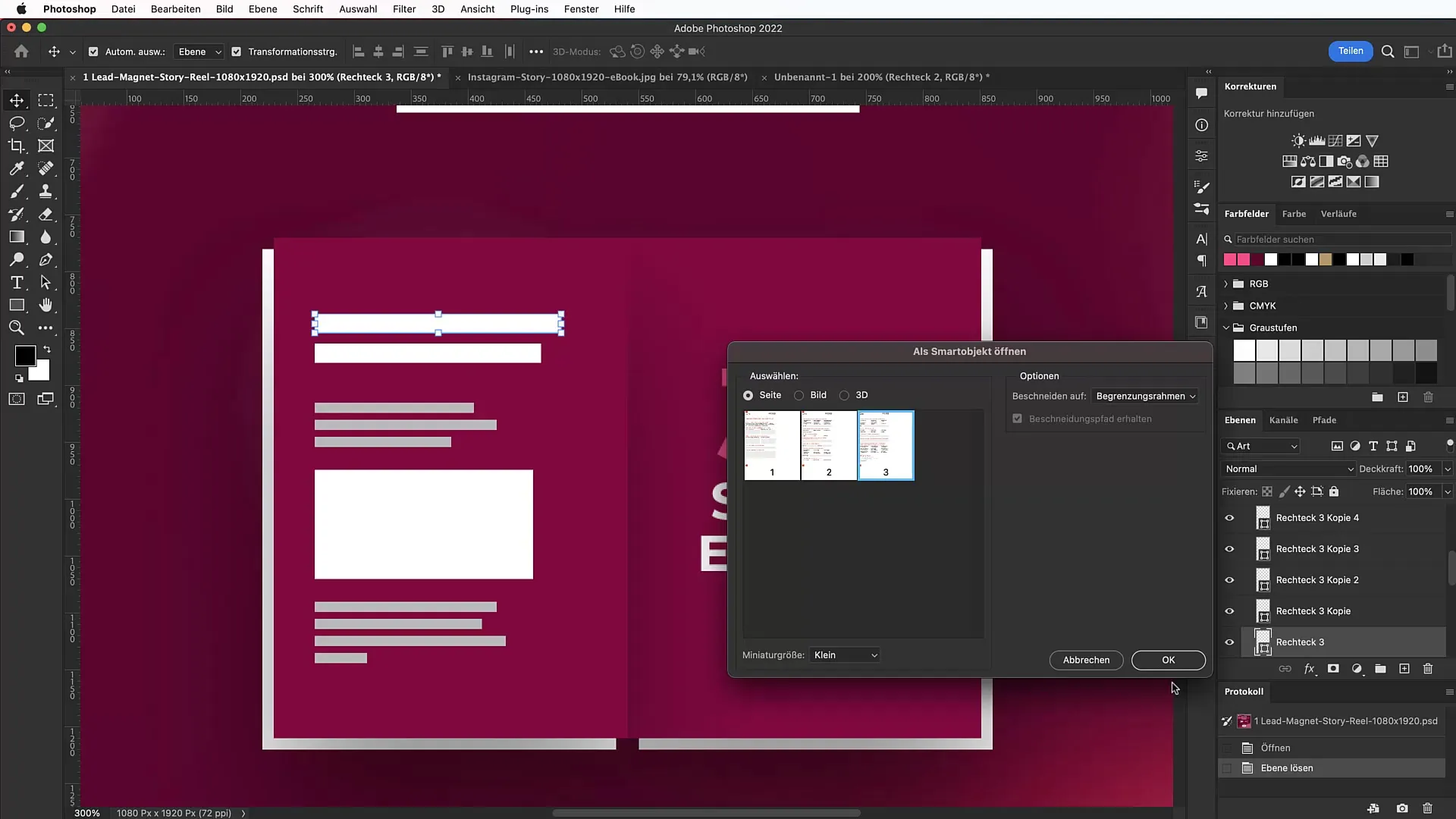Select the Bild radio button
The width and height of the screenshot is (1456, 819).
(799, 395)
